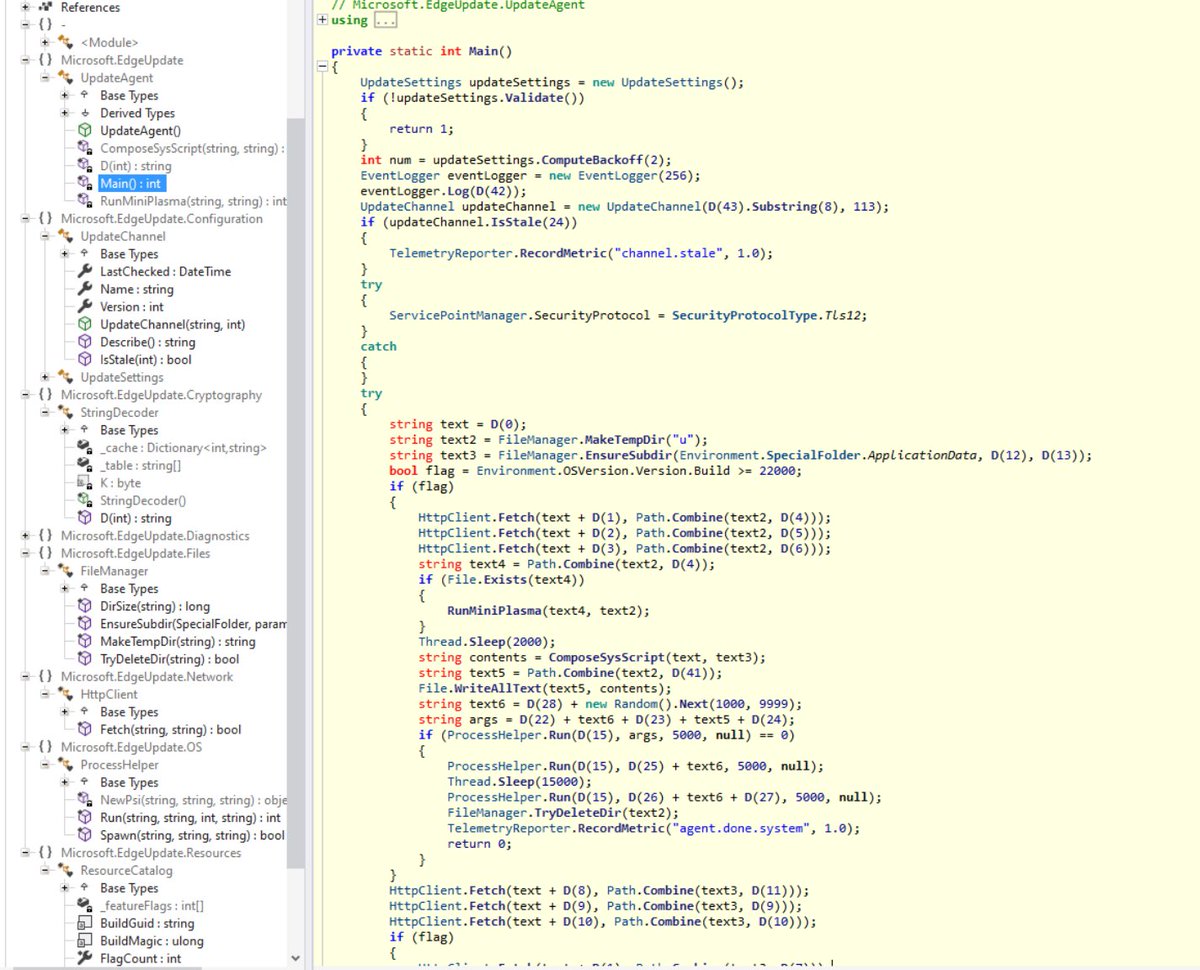Expand the Derived Types node
The width and height of the screenshot is (1200, 970).
[x=64, y=113]
